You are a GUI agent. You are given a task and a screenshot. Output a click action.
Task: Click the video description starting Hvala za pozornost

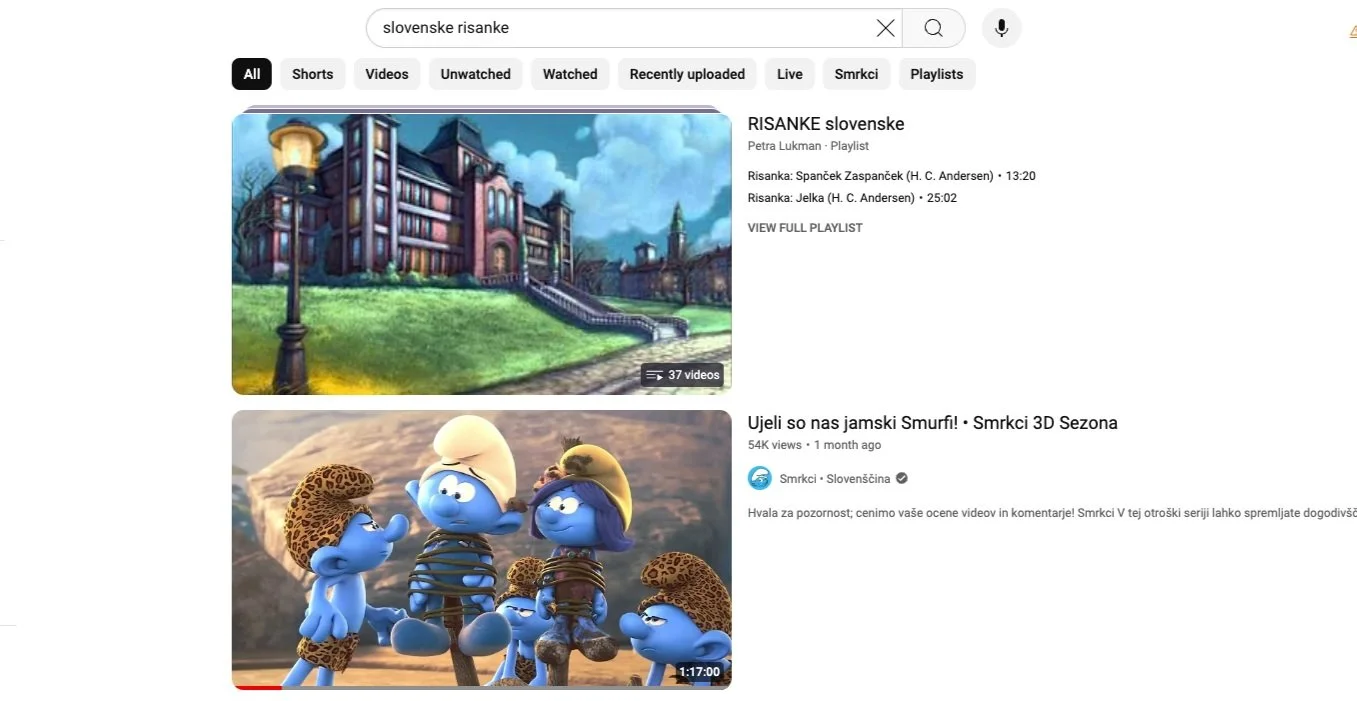tap(1052, 513)
